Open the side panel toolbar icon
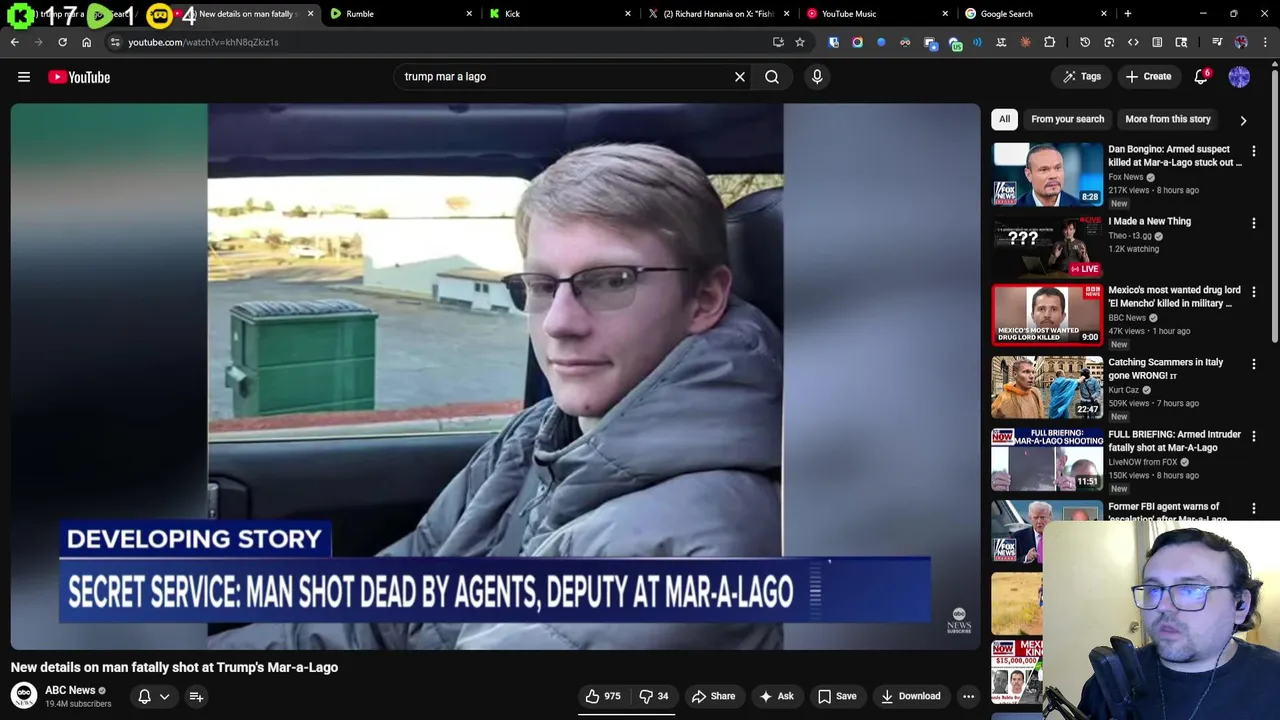 tap(1157, 42)
